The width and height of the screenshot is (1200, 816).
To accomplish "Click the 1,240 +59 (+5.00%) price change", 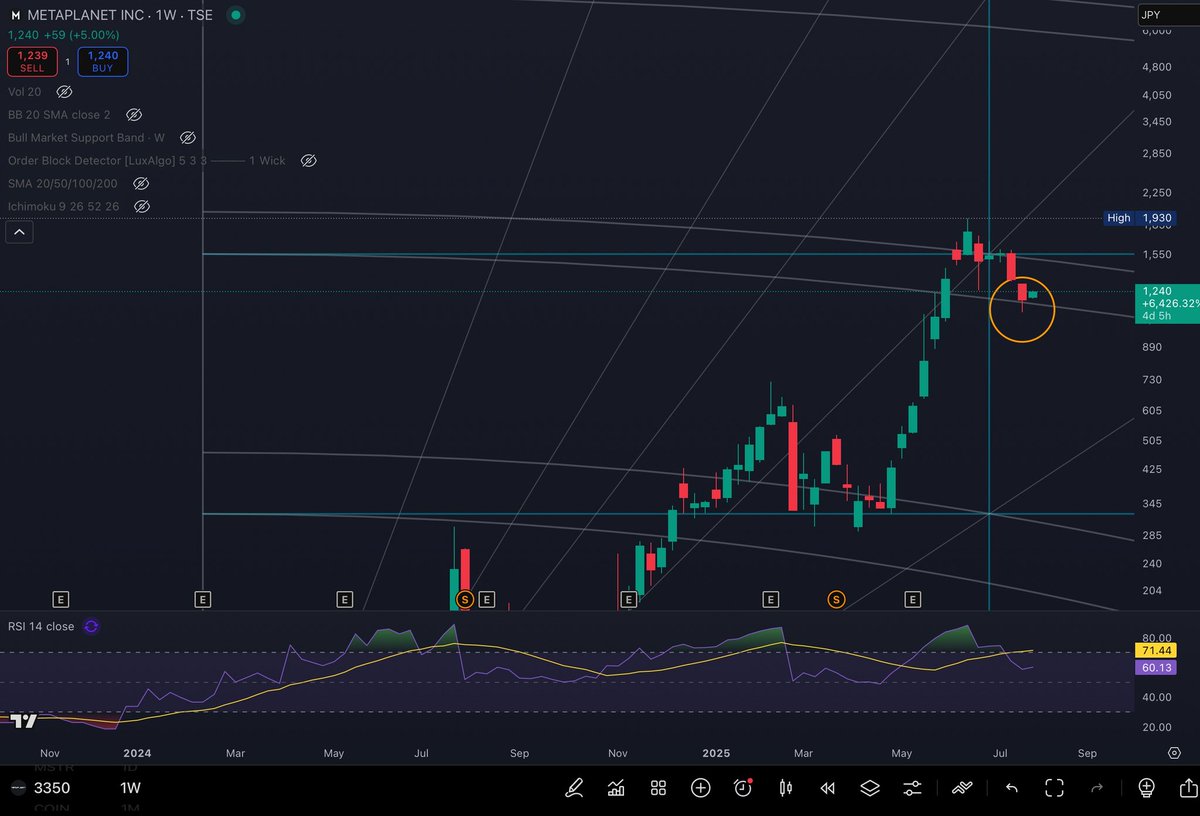I will click(64, 34).
